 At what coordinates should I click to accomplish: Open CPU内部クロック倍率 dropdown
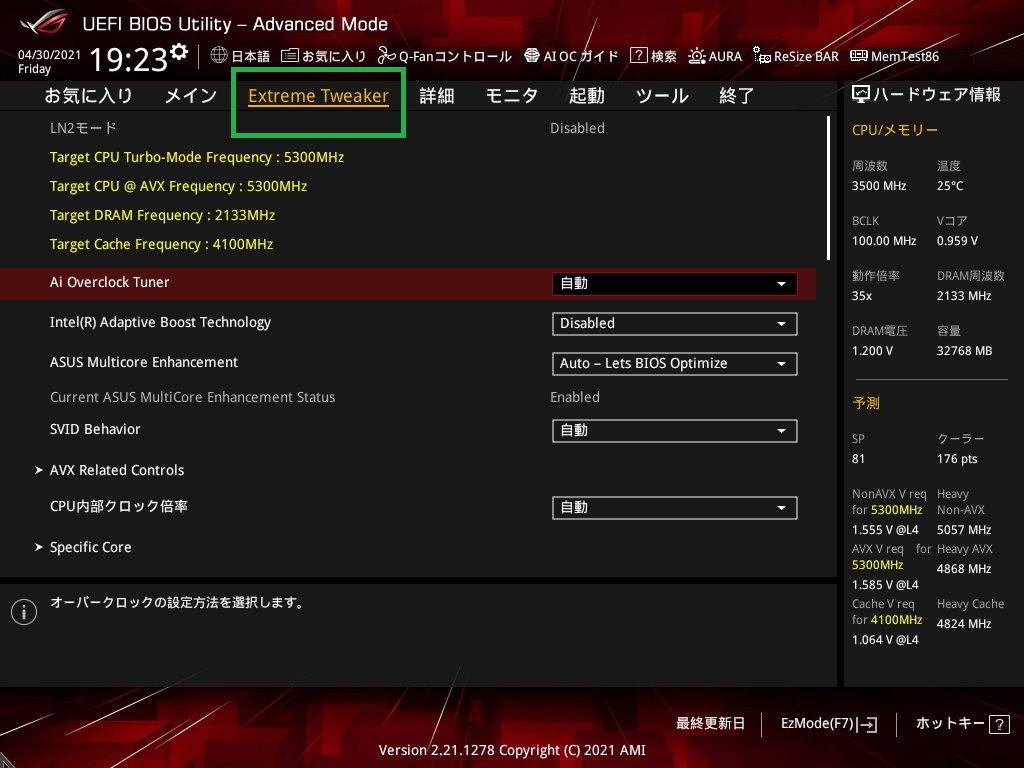[x=674, y=507]
